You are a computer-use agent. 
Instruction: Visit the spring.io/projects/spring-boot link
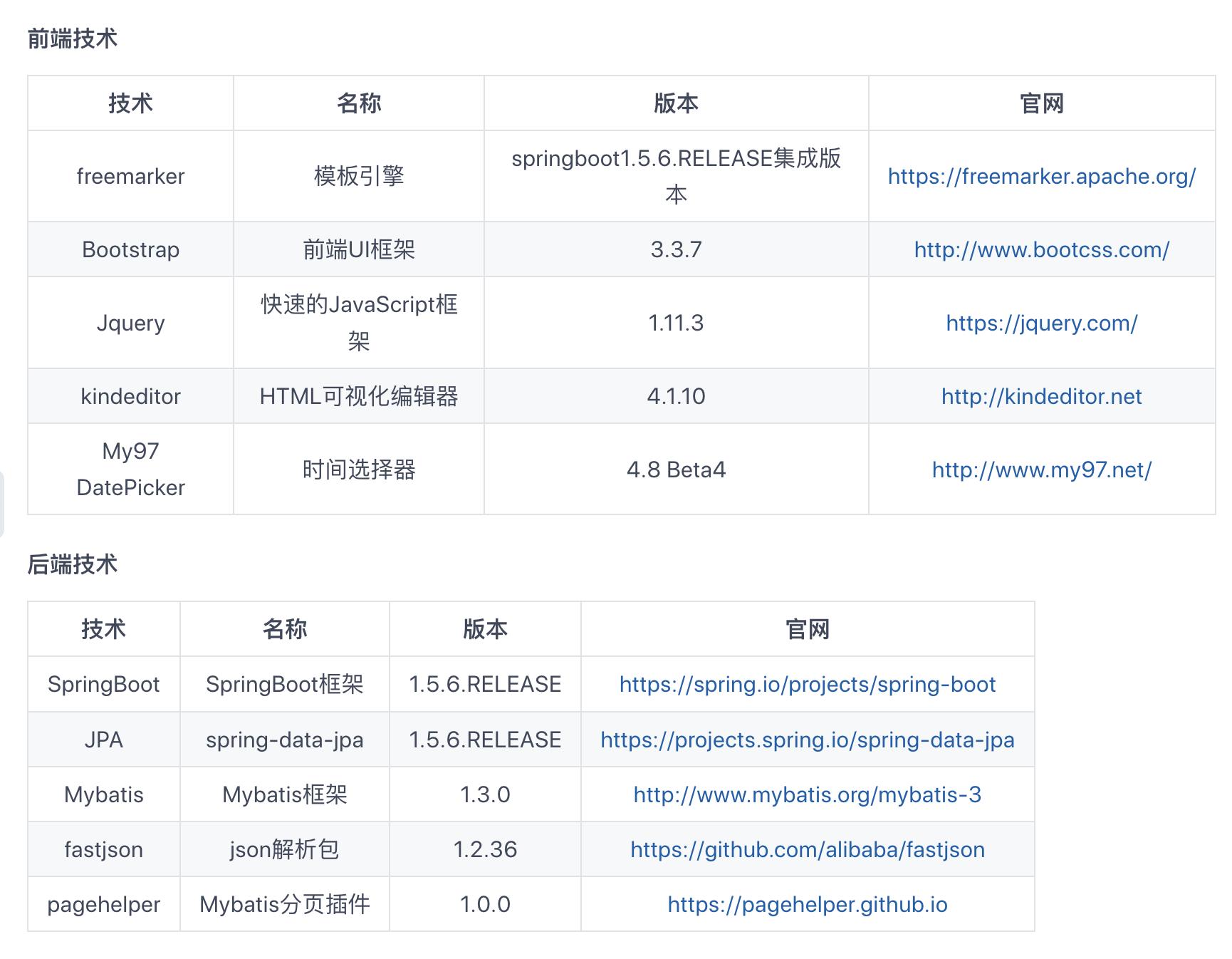(808, 684)
